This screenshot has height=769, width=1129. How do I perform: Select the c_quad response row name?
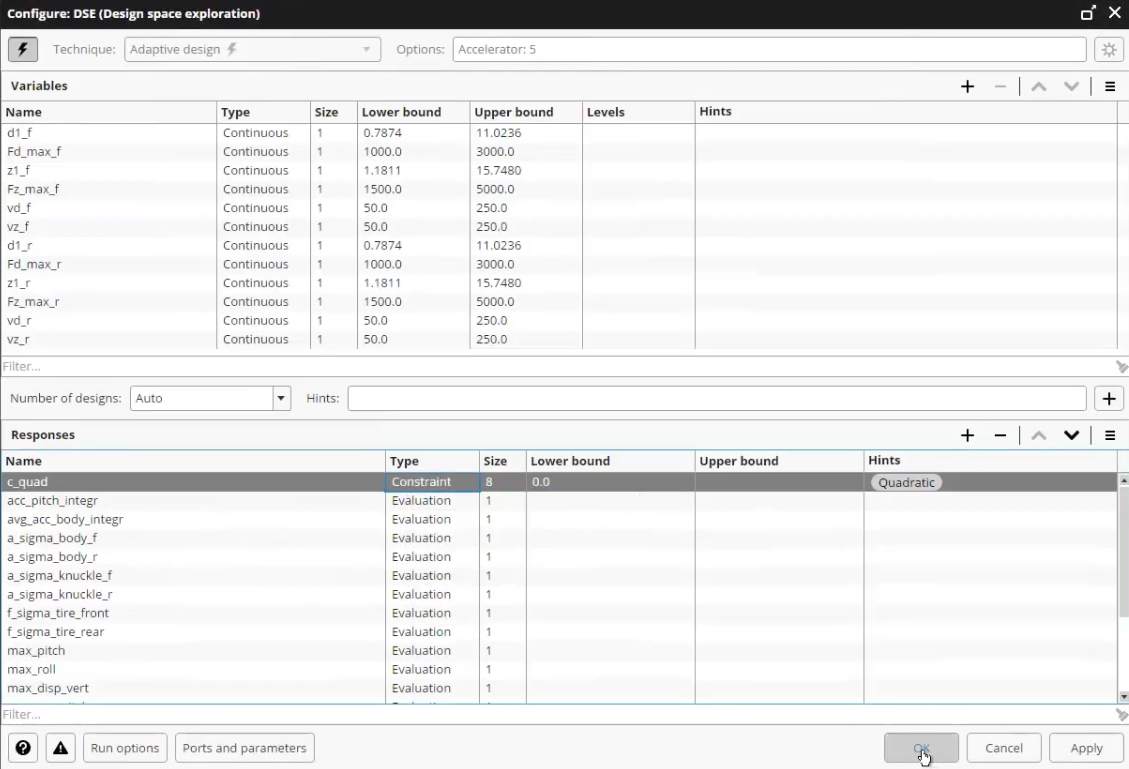[x=27, y=482]
